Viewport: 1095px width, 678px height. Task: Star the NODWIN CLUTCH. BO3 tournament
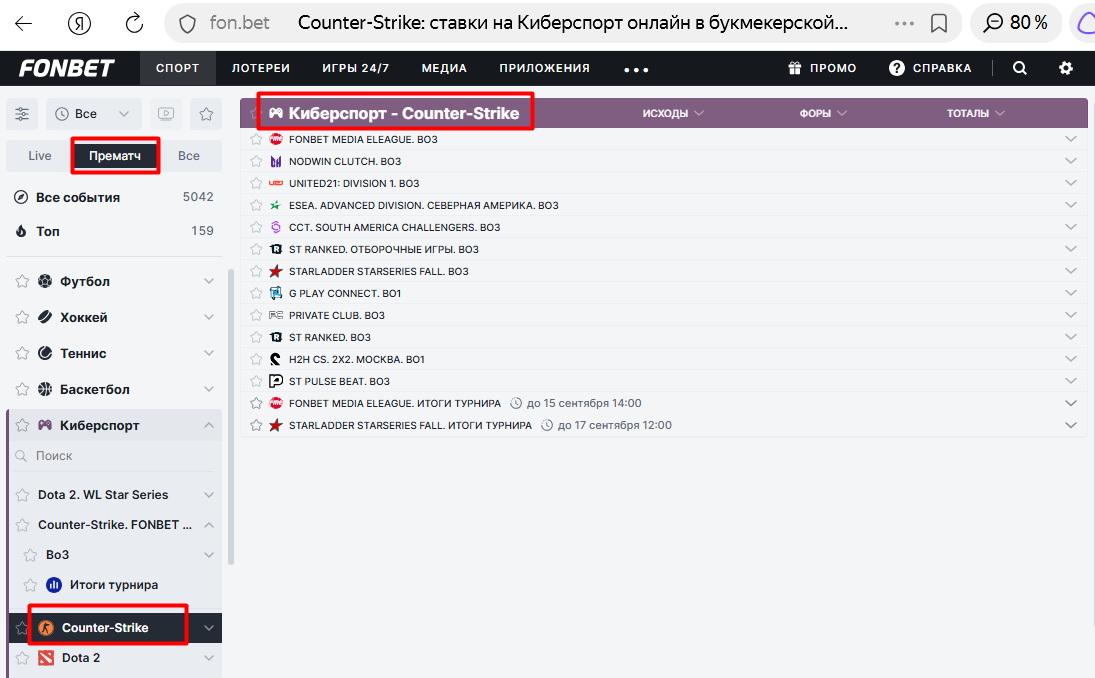(256, 161)
